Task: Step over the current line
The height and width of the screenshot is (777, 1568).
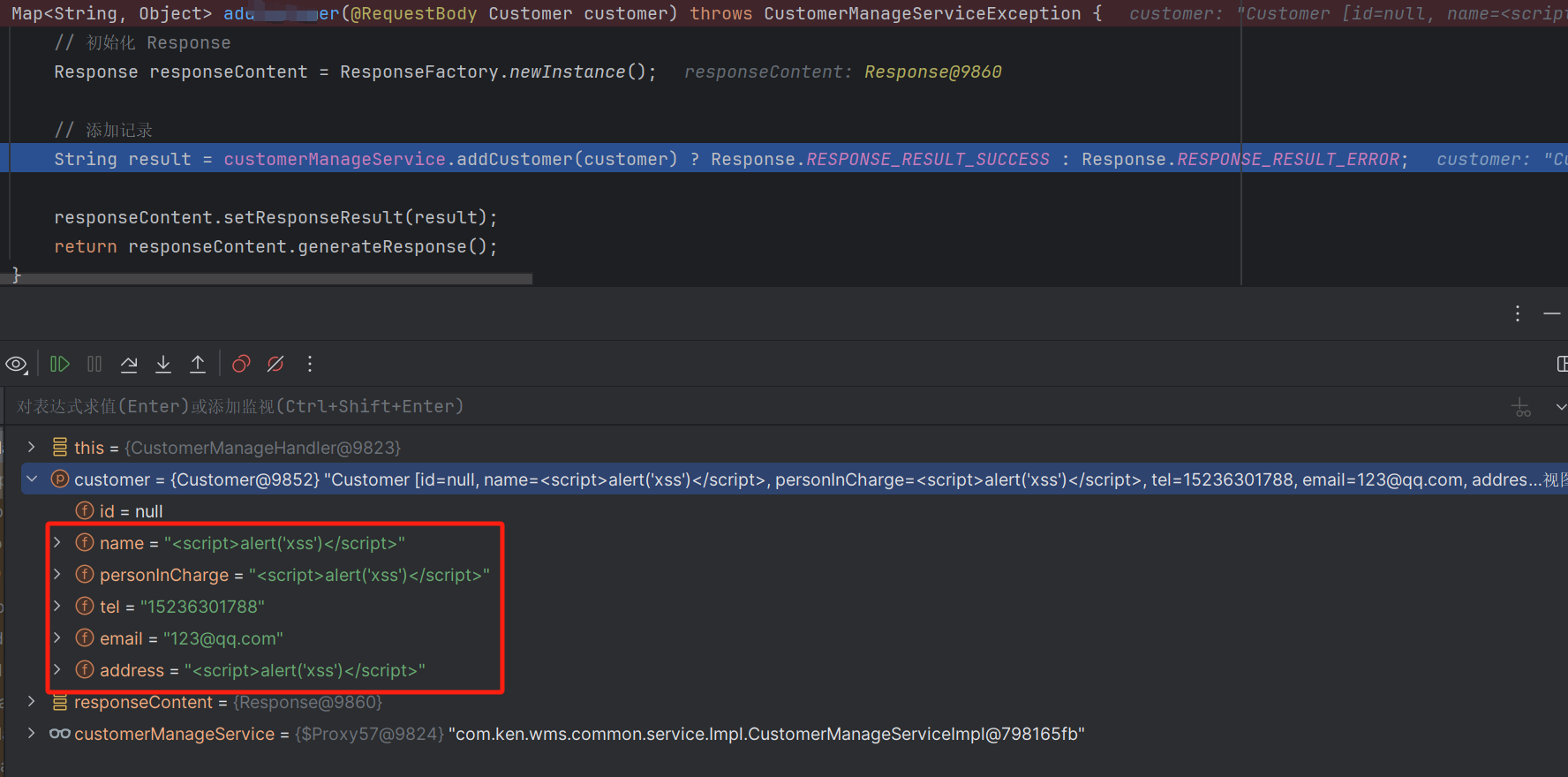Action: 129,364
